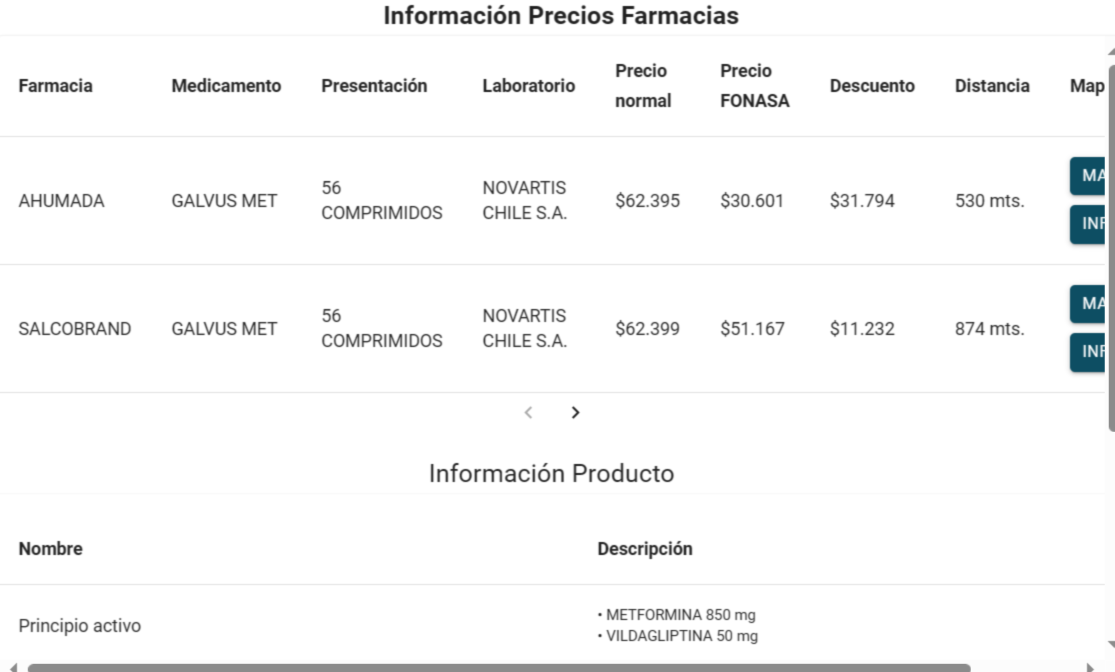Click the Farmacia column header

tap(55, 86)
